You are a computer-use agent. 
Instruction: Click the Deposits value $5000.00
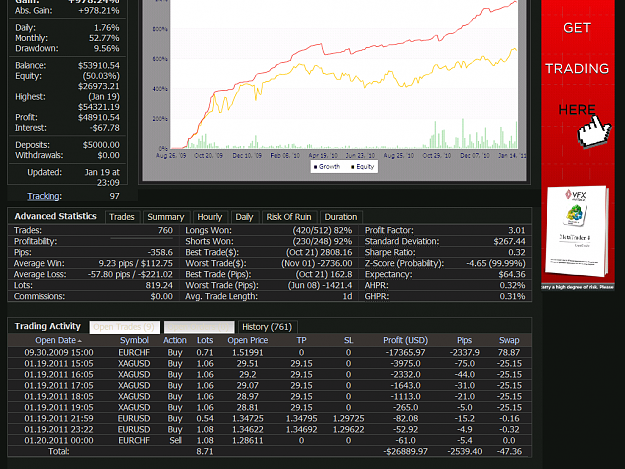tap(101, 145)
